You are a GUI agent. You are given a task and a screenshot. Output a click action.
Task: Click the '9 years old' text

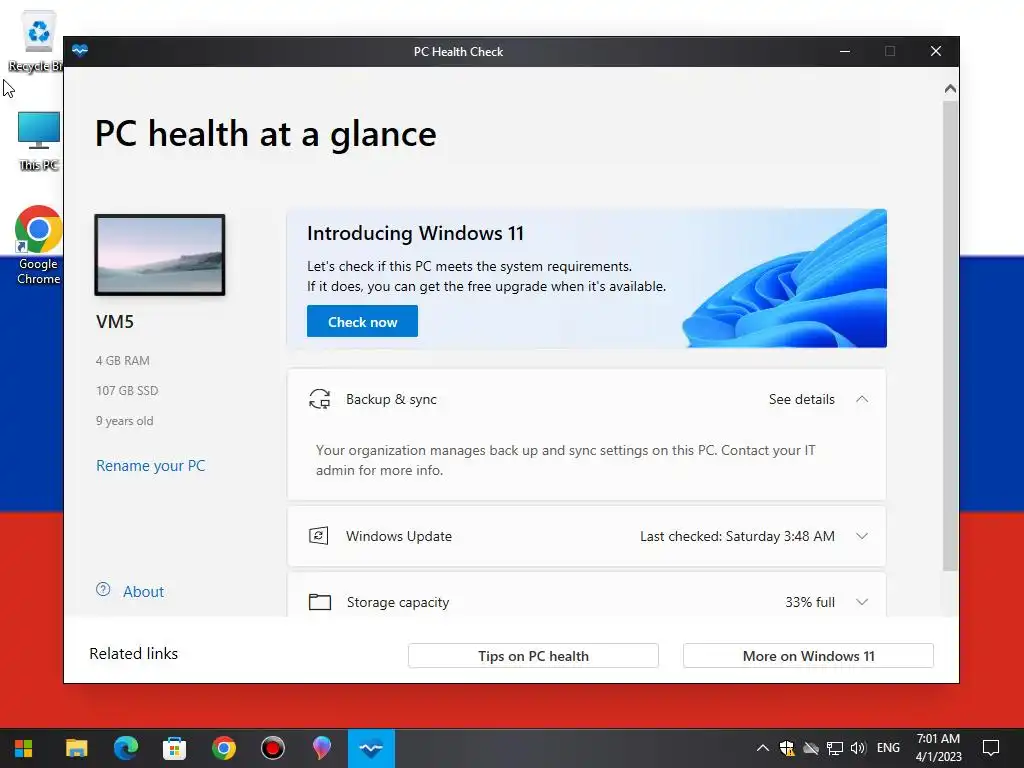(x=125, y=421)
